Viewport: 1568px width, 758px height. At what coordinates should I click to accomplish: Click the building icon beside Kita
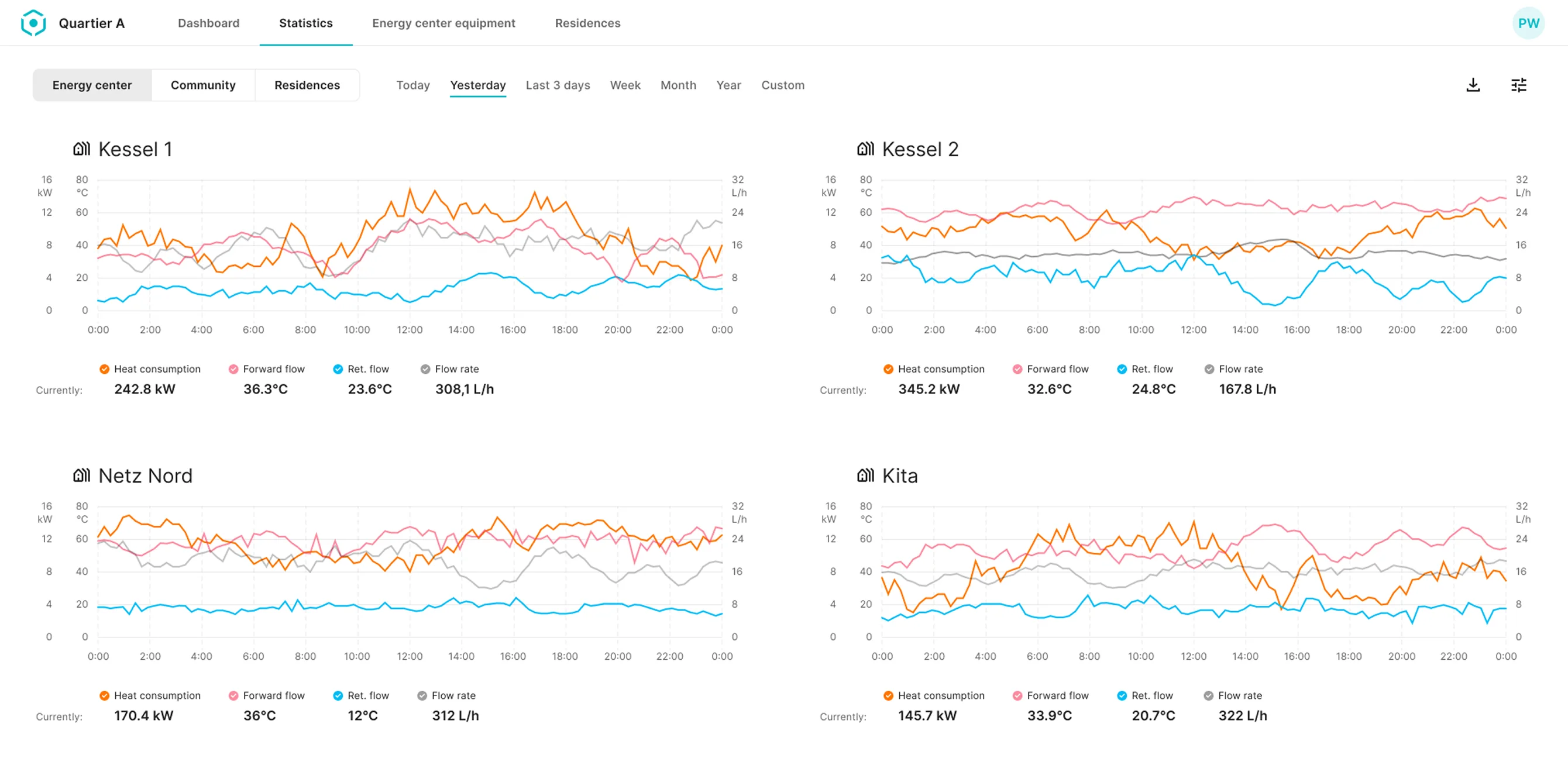865,475
